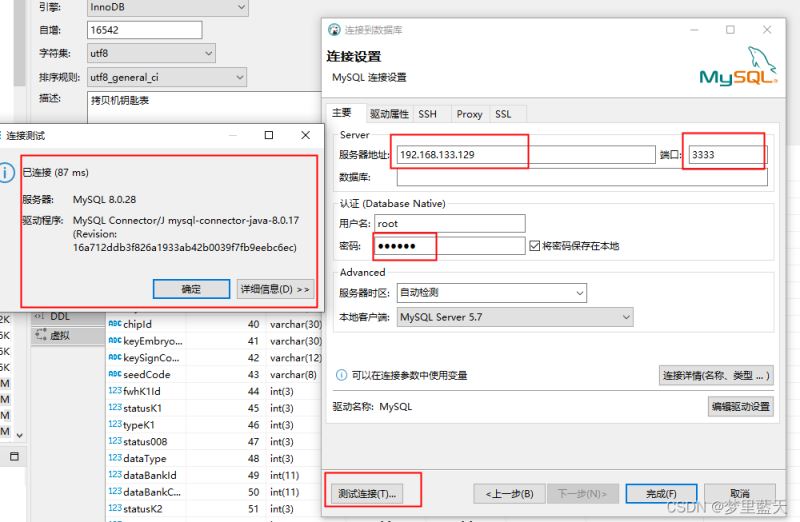Click the 123 type icon of fwhK1Id column
This screenshot has width=800, height=522.
pos(115,390)
